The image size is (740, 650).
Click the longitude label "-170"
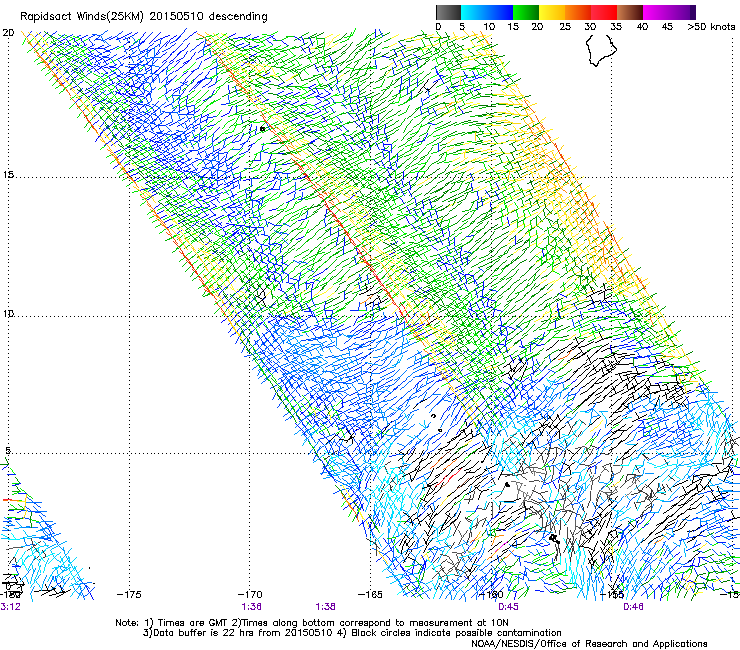pos(250,594)
